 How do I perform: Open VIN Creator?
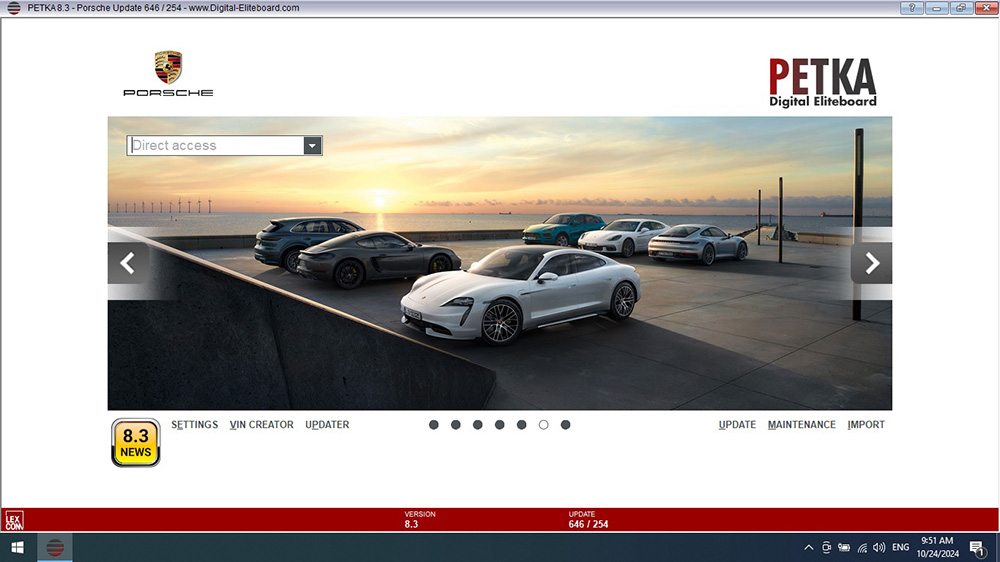[261, 425]
